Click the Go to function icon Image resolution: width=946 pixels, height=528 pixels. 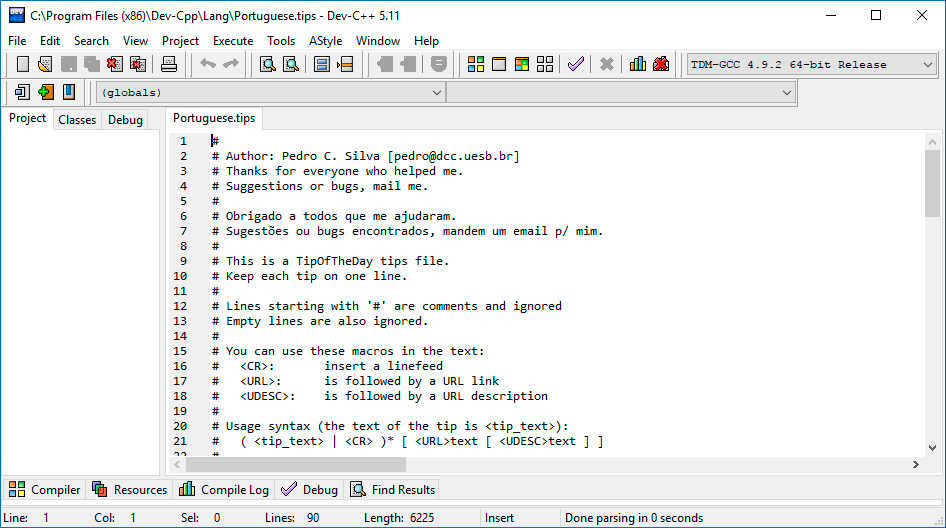coord(322,64)
